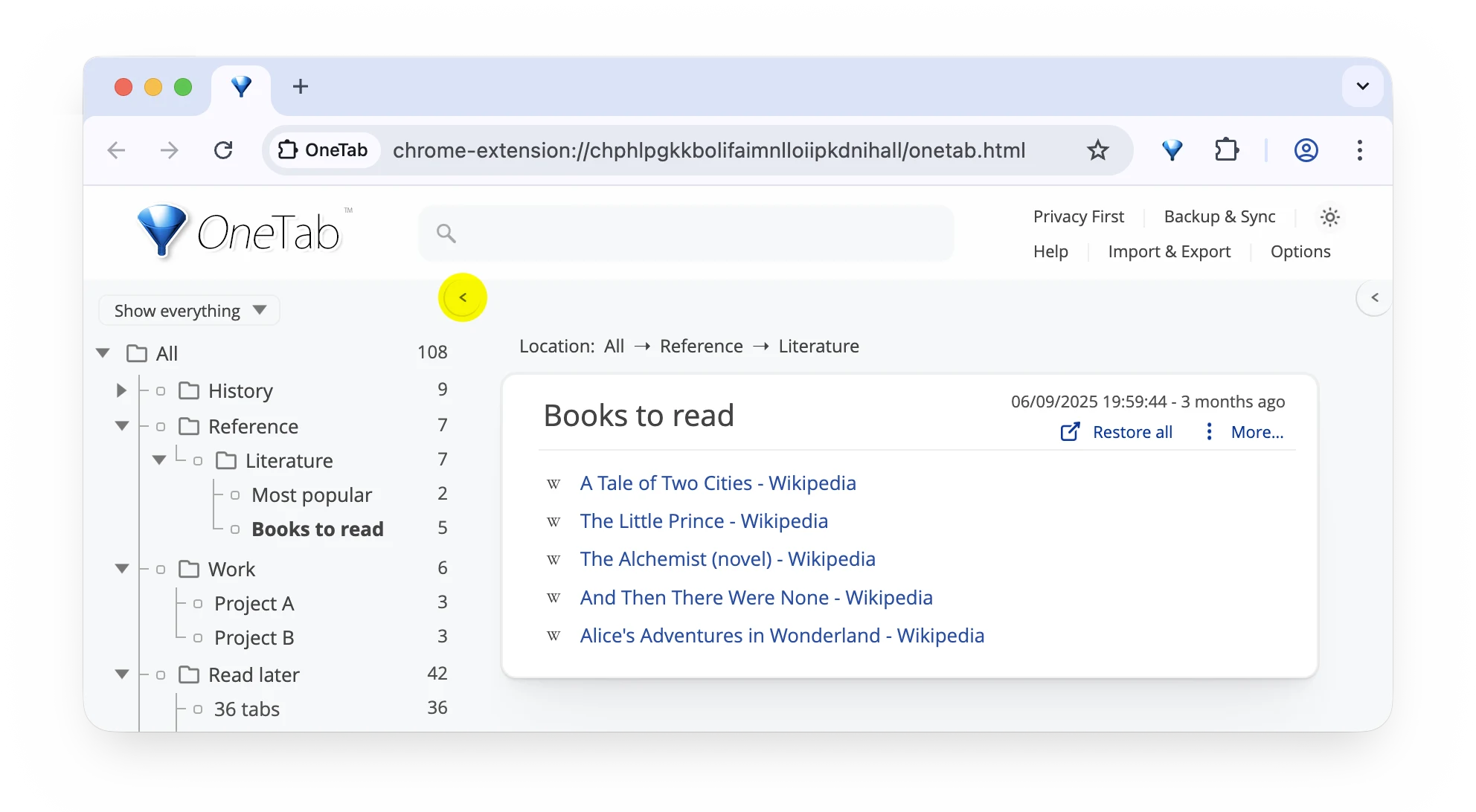Screen dimensions: 1476x812
Task: Open the Show everything dropdown
Action: tap(189, 311)
